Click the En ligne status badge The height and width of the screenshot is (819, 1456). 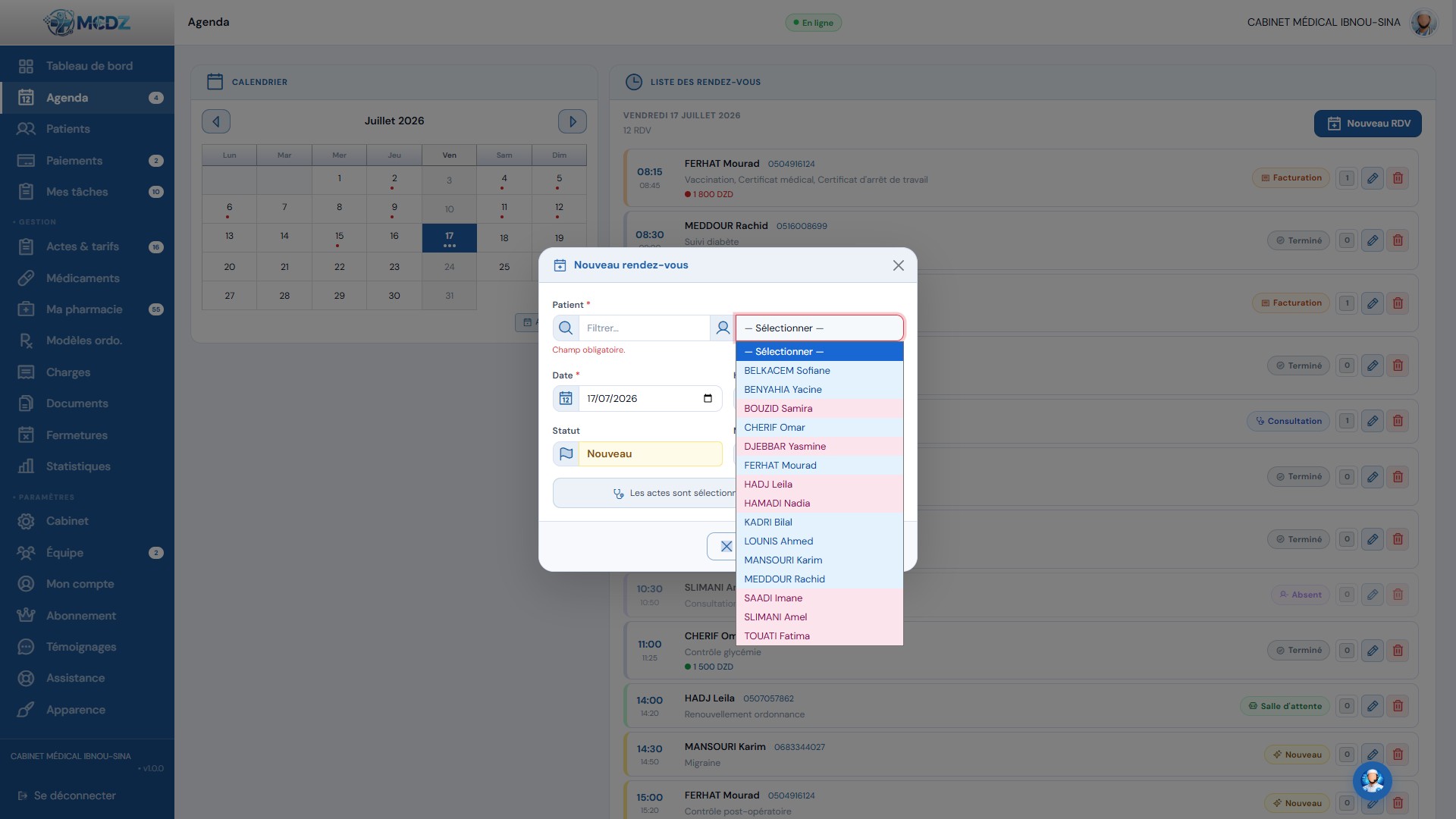tap(814, 23)
